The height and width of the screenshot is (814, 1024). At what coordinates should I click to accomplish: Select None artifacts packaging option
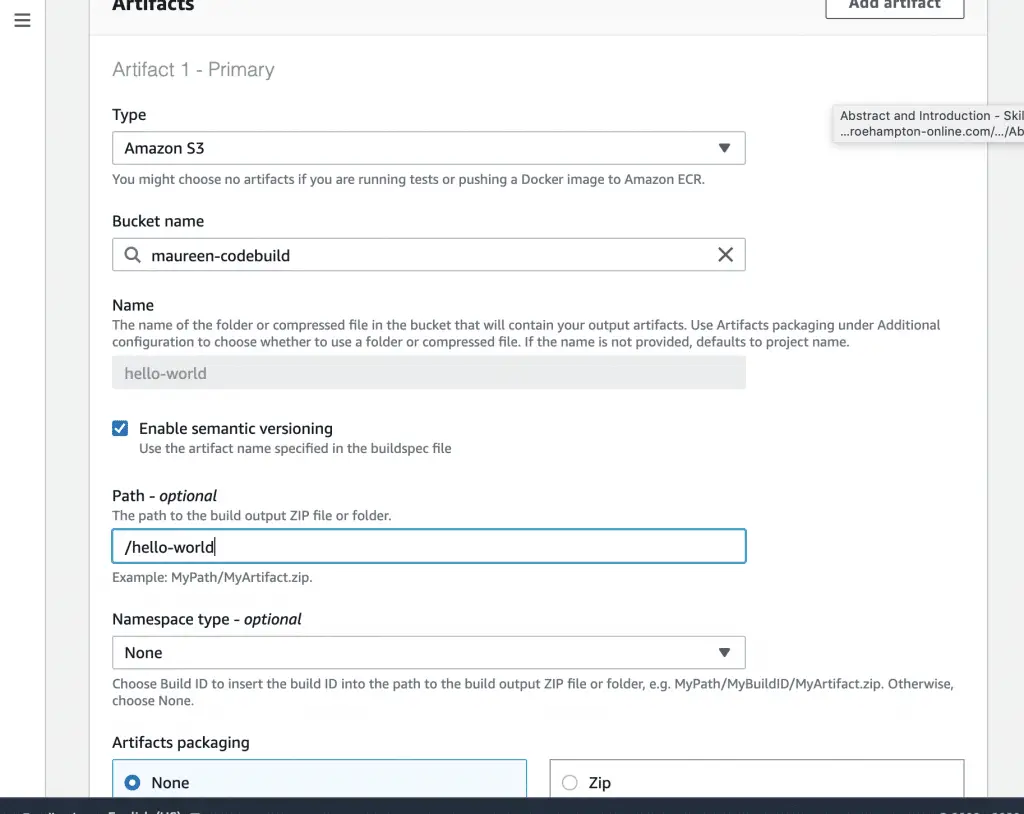(319, 779)
